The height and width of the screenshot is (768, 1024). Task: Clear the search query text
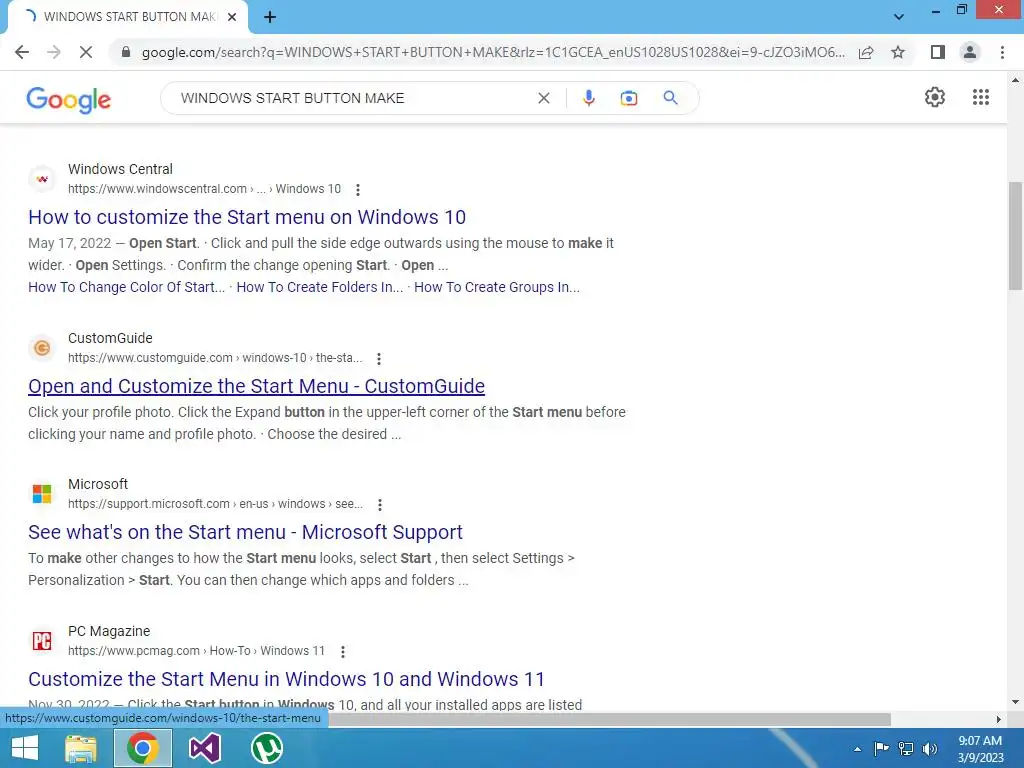tap(543, 98)
